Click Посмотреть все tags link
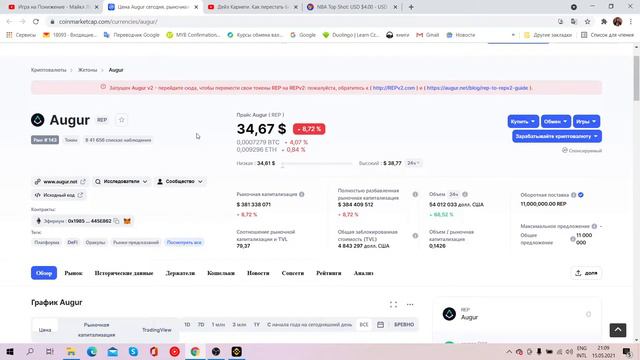Image resolution: width=640 pixels, height=360 pixels. (x=184, y=242)
